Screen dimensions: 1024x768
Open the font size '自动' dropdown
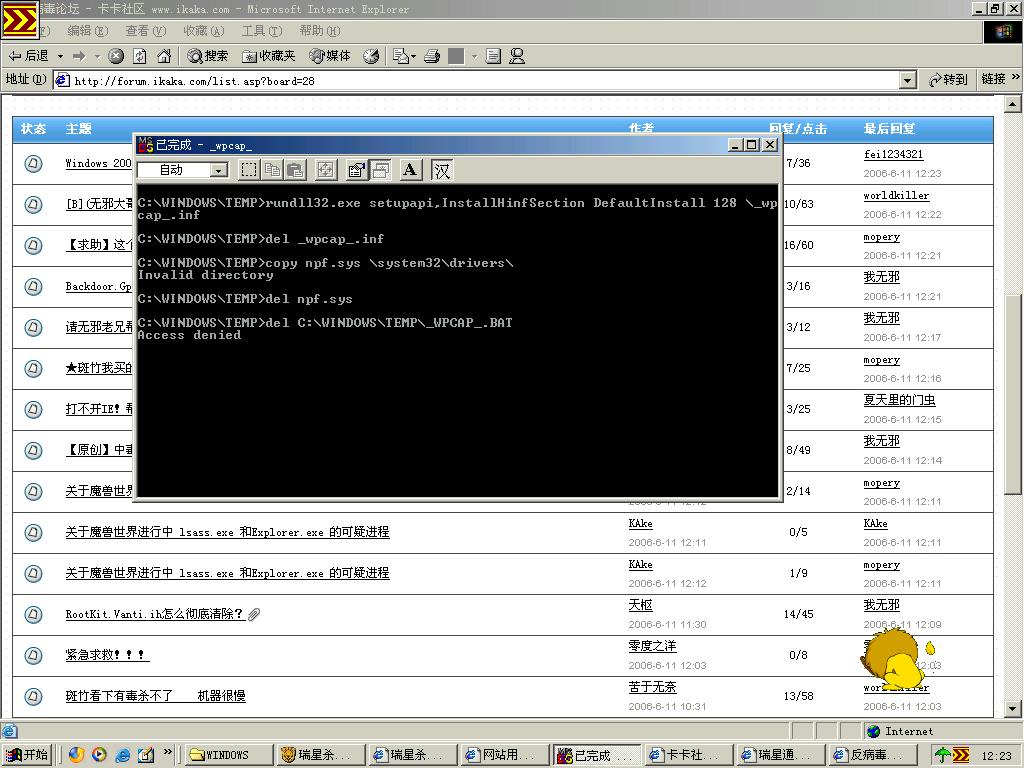(x=218, y=170)
